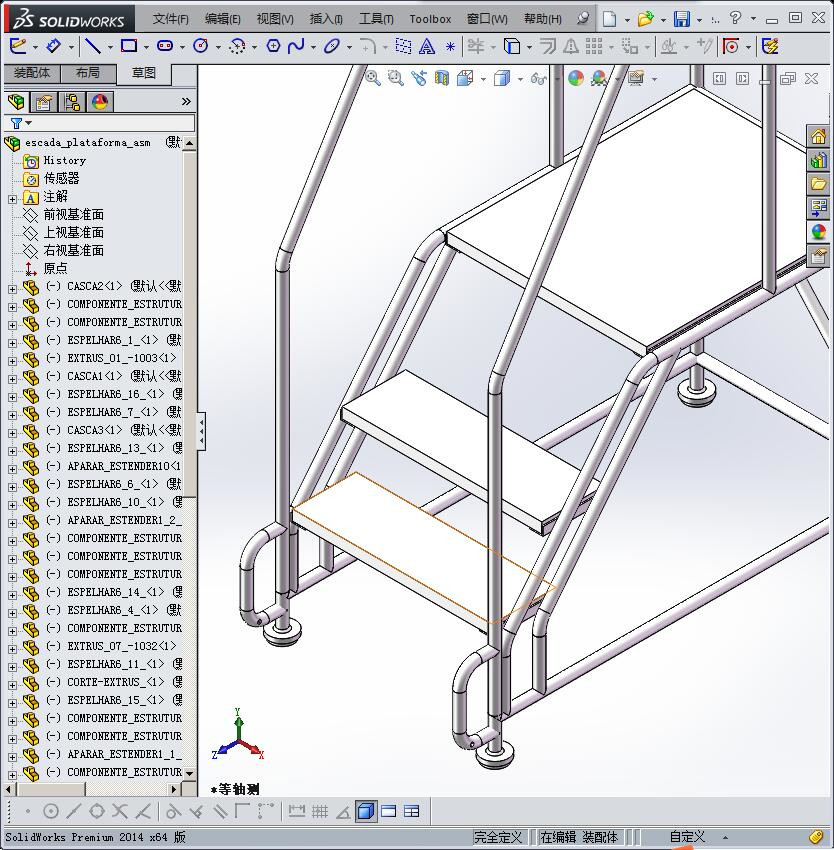Screen dimensions: 834x850
Task: Click the Save icon in the title bar
Action: [x=682, y=19]
